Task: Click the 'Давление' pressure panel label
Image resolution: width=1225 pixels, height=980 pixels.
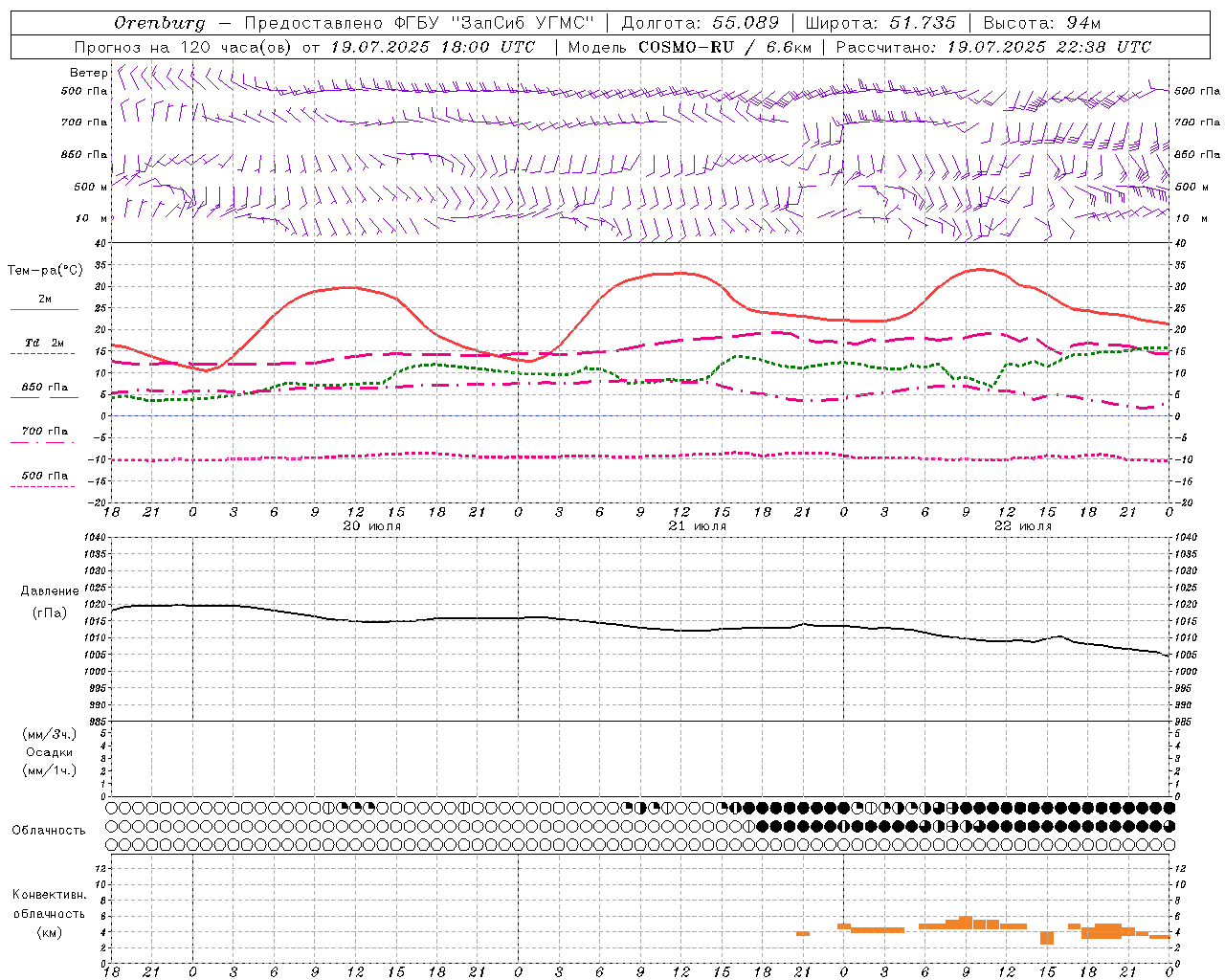Action: 50,591
